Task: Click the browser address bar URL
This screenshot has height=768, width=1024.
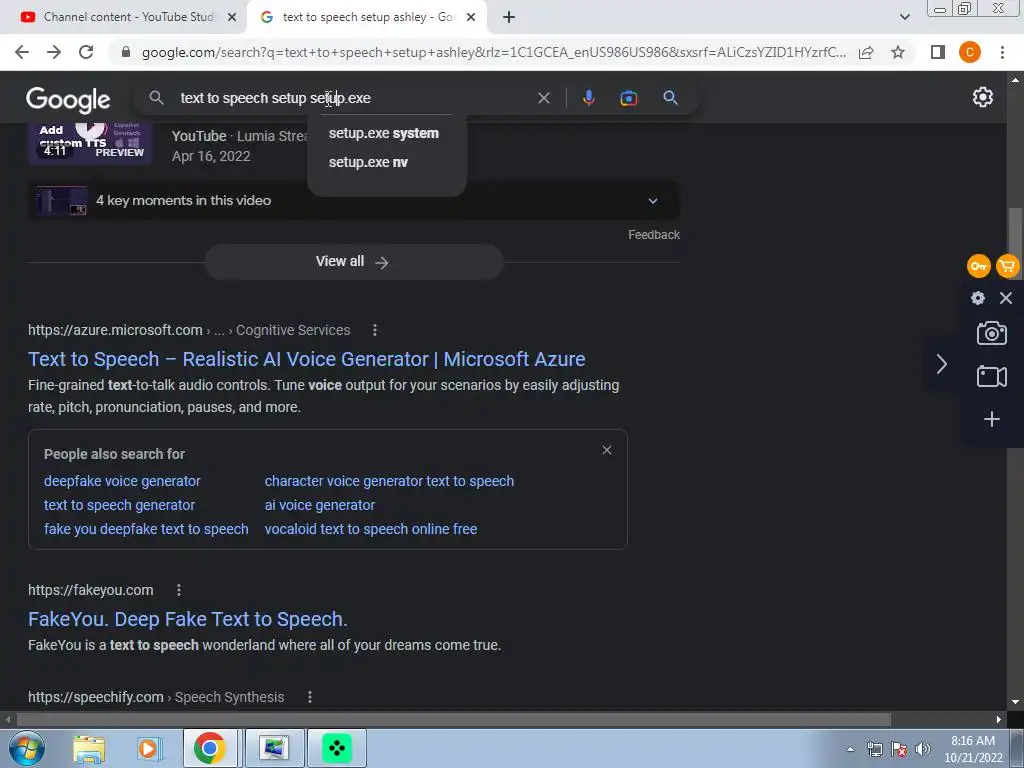Action: 494,52
